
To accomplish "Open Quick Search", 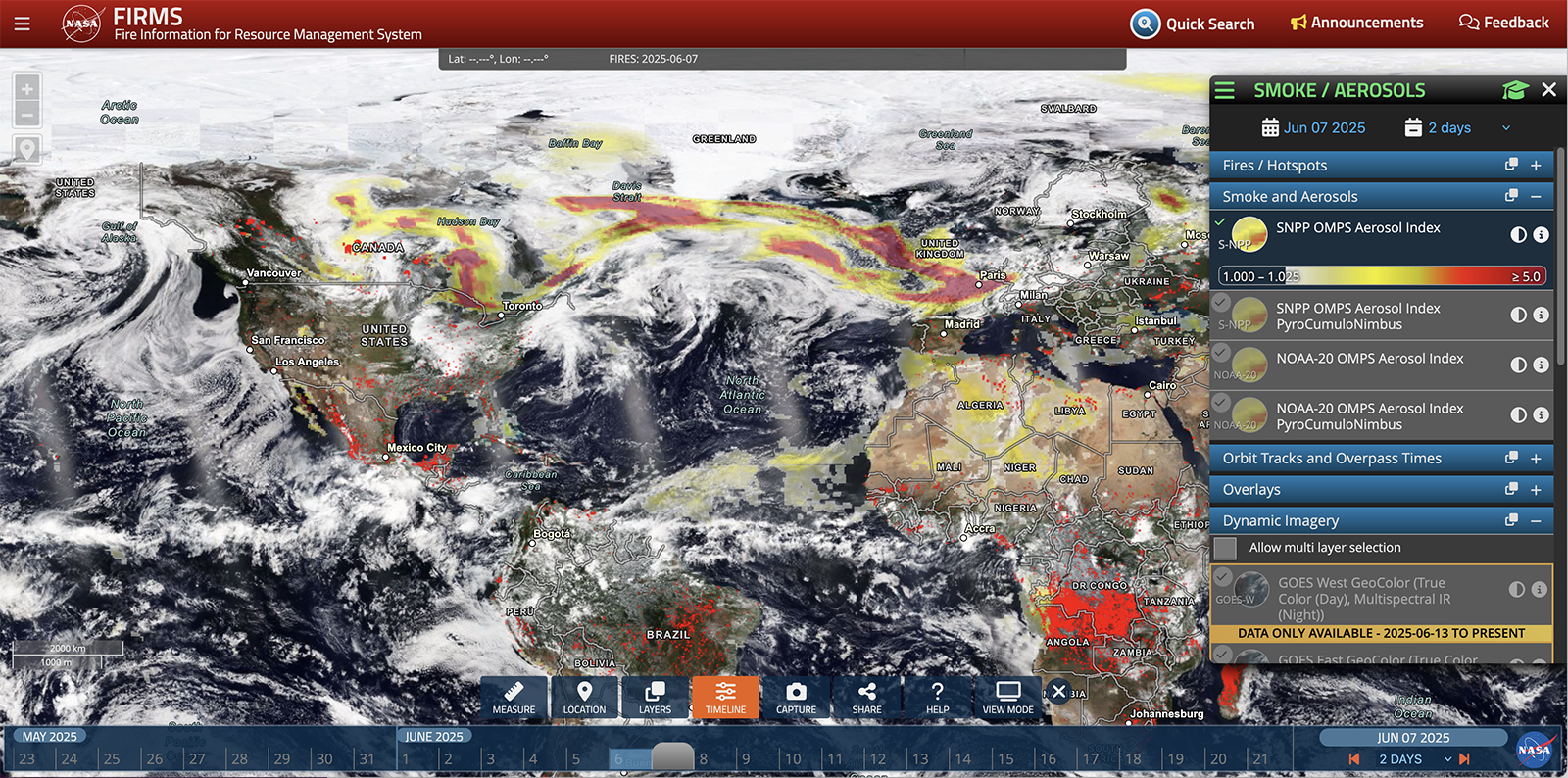I will pos(1193,24).
